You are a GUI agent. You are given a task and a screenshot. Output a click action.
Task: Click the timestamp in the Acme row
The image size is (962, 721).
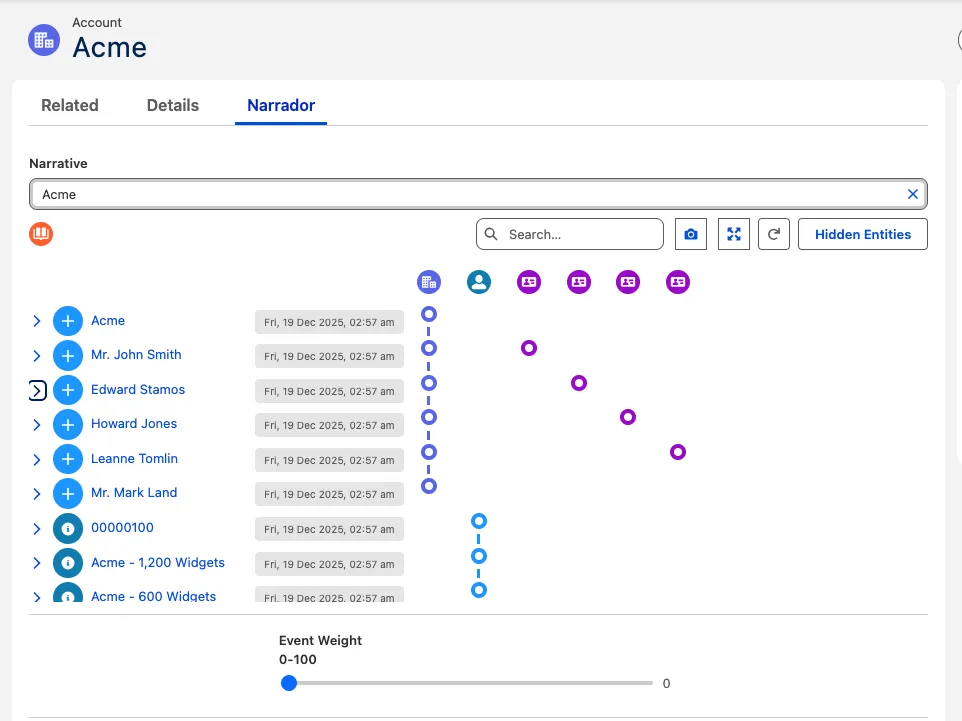click(329, 322)
